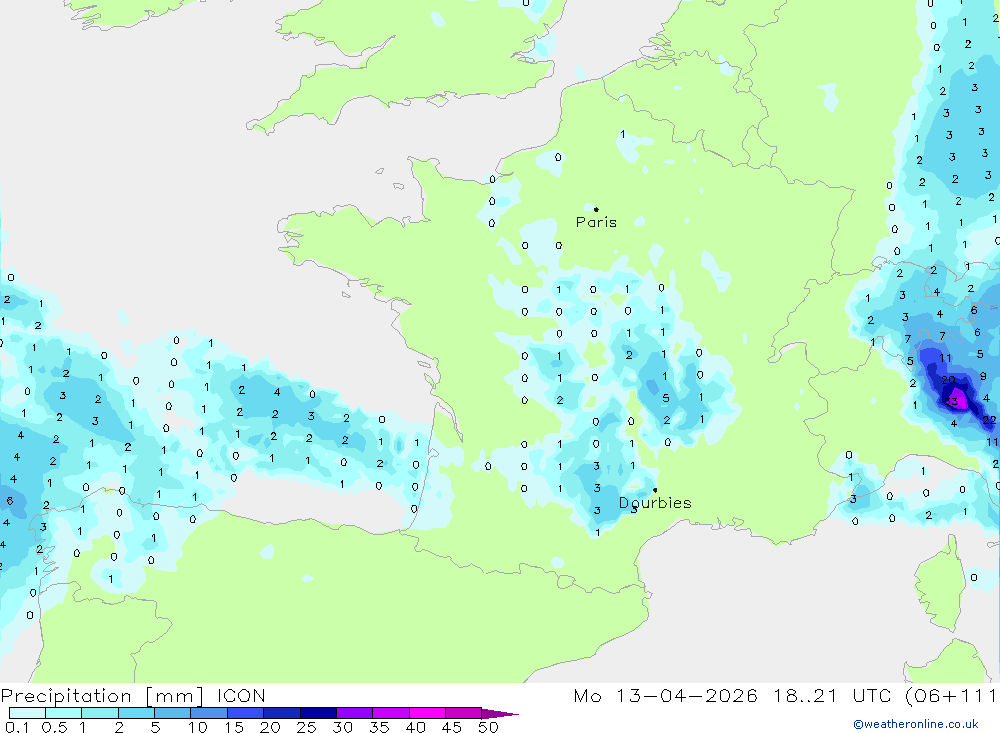Select the lightest 0.1–0.5 legend color segment
Image resolution: width=1000 pixels, height=733 pixels.
27,713
